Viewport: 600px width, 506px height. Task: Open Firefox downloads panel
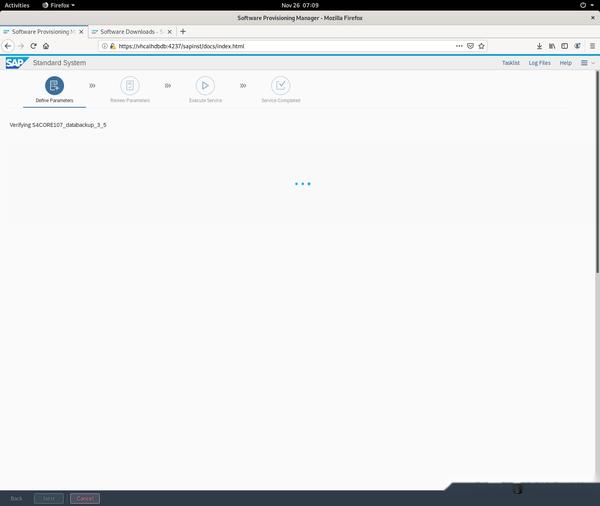click(x=539, y=46)
